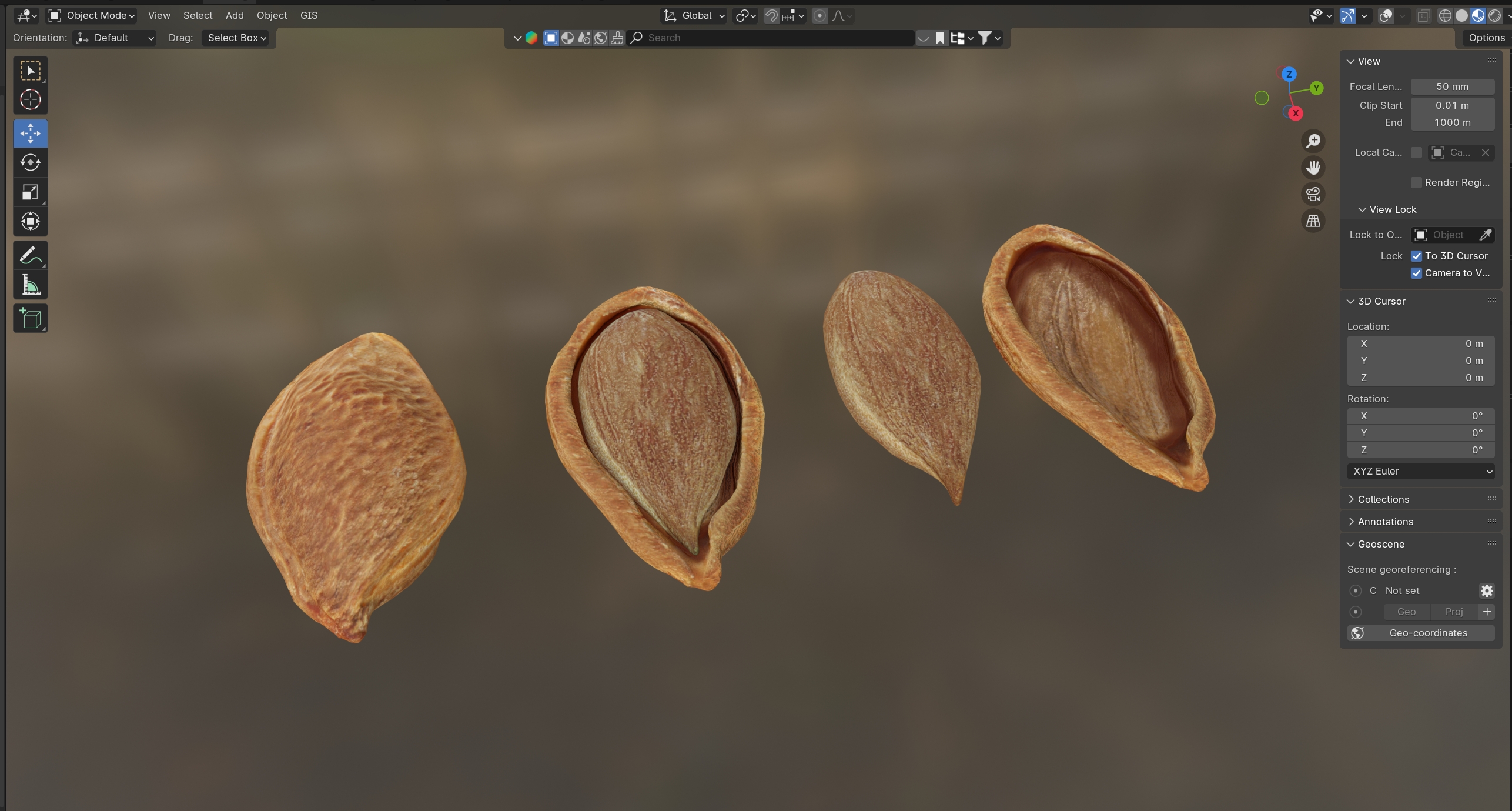Disable Lock To 3D Cursor checkbox
Image resolution: width=1512 pixels, height=811 pixels.
(x=1416, y=256)
